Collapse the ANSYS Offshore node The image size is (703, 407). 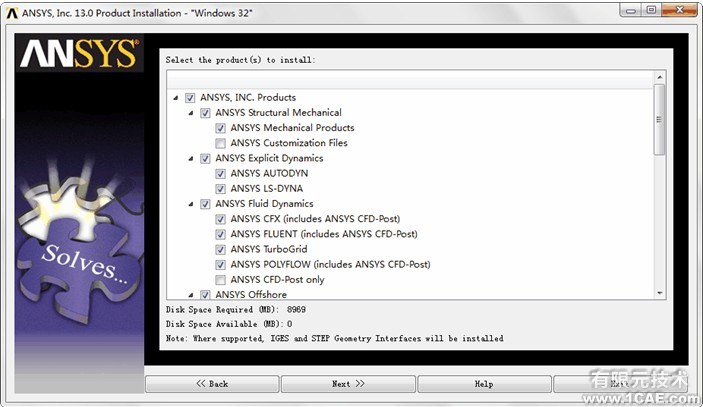191,295
